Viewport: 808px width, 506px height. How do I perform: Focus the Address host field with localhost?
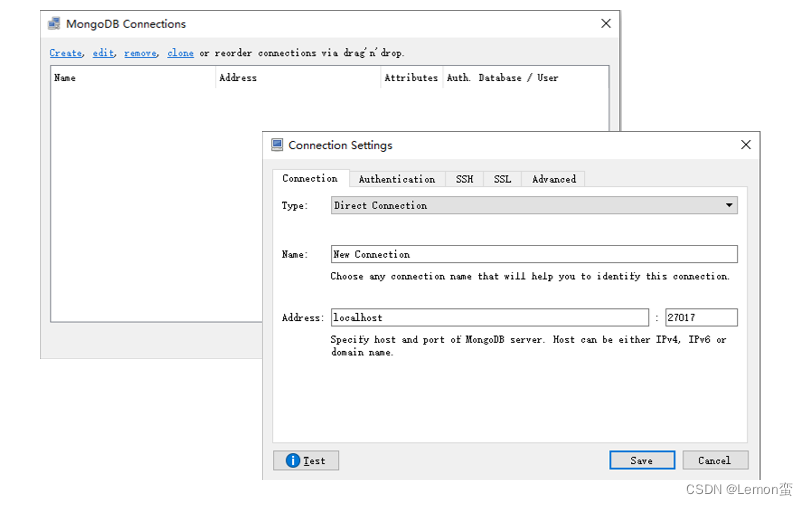(490, 317)
